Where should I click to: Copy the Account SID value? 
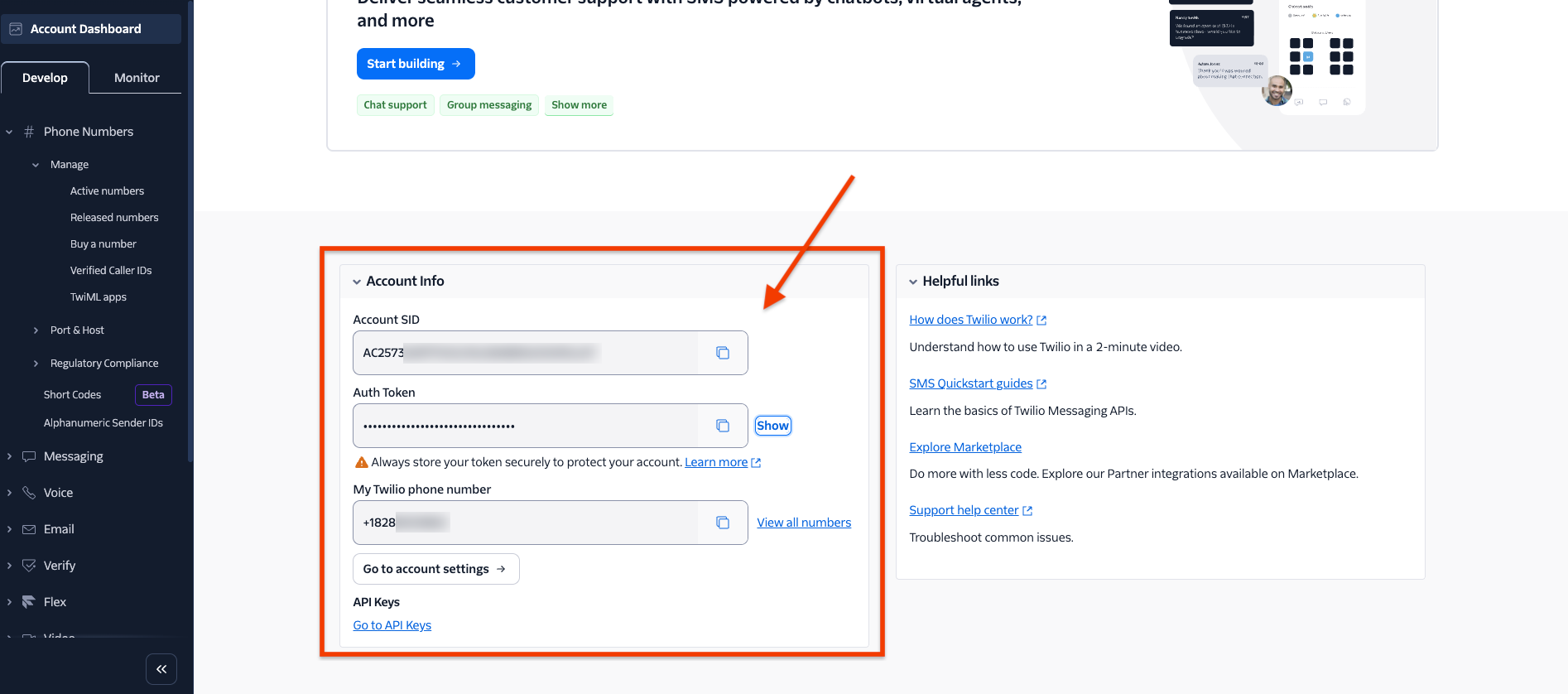723,353
